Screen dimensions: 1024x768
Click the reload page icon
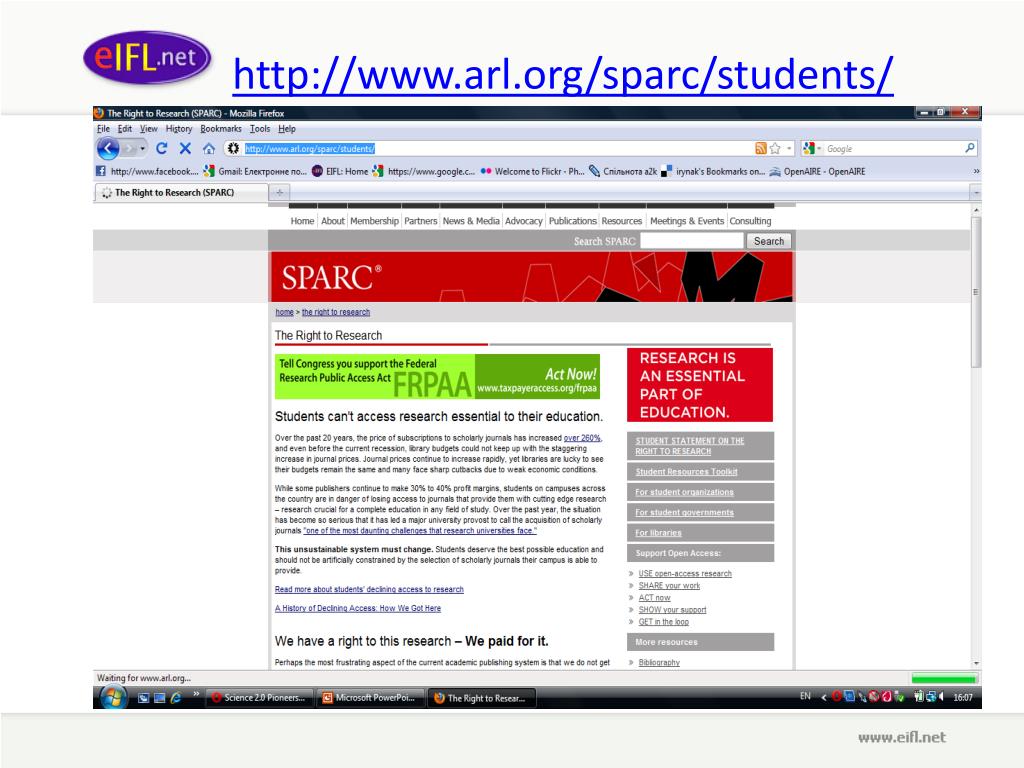pyautogui.click(x=162, y=148)
